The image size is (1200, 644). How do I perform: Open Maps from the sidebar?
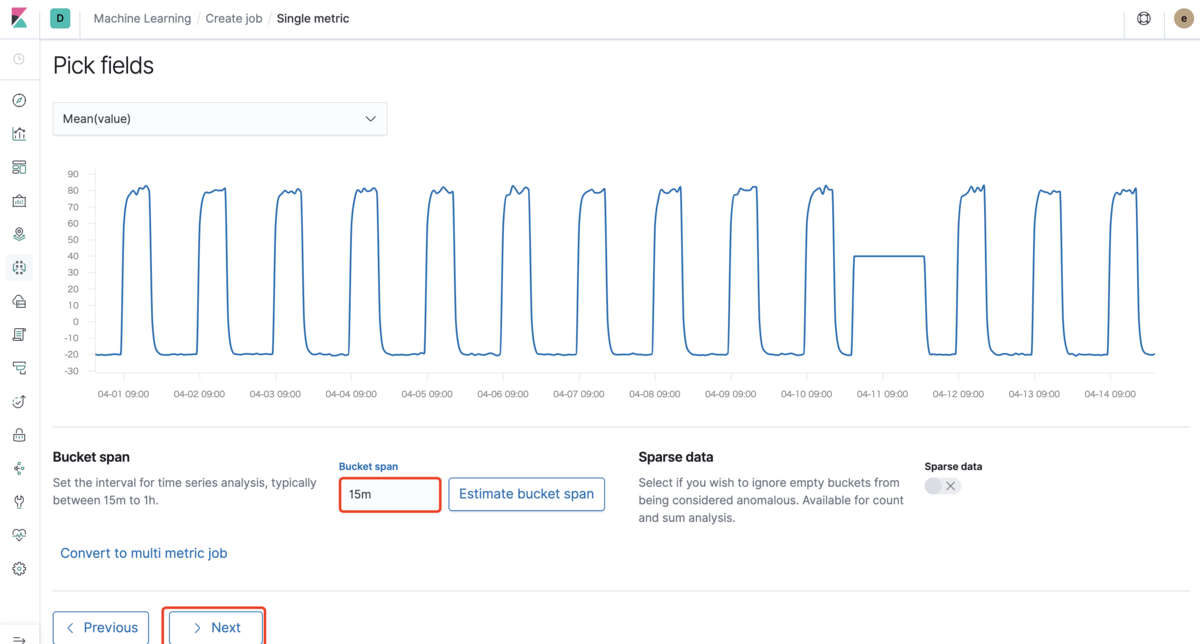pyautogui.click(x=19, y=234)
